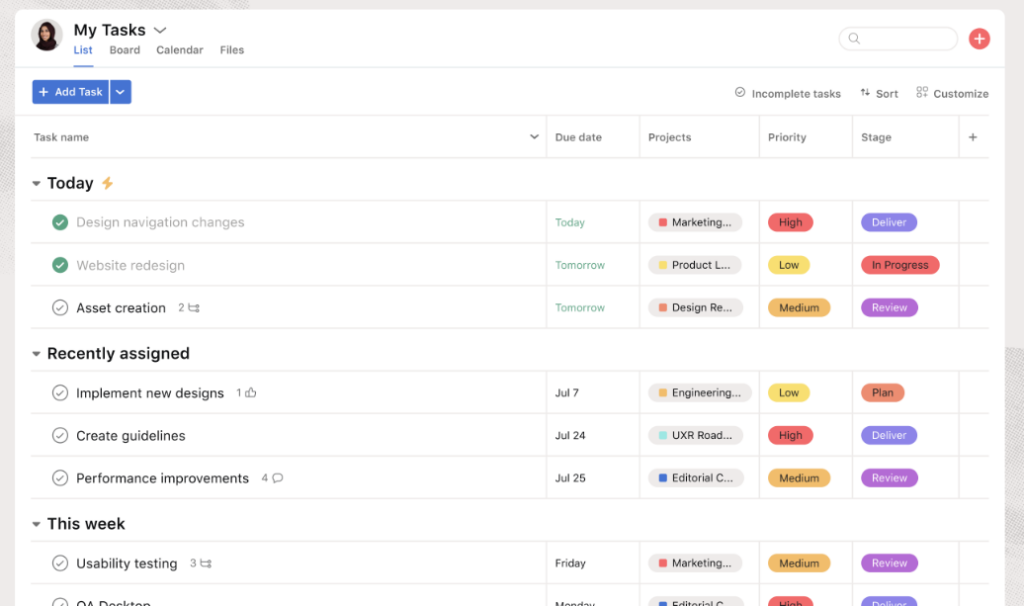This screenshot has width=1024, height=606.
Task: Open the create new item plus icon
Action: pos(979,39)
